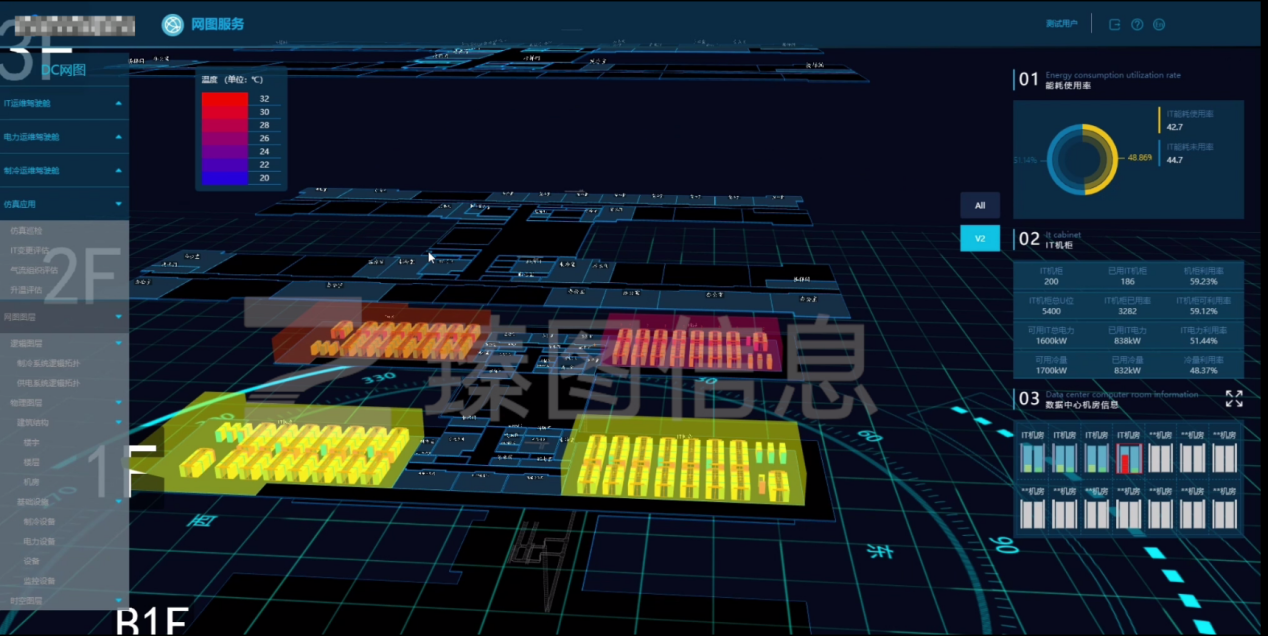This screenshot has width=1268, height=636.
Task: Select 机房 under 建筑结构
Action: 31,482
